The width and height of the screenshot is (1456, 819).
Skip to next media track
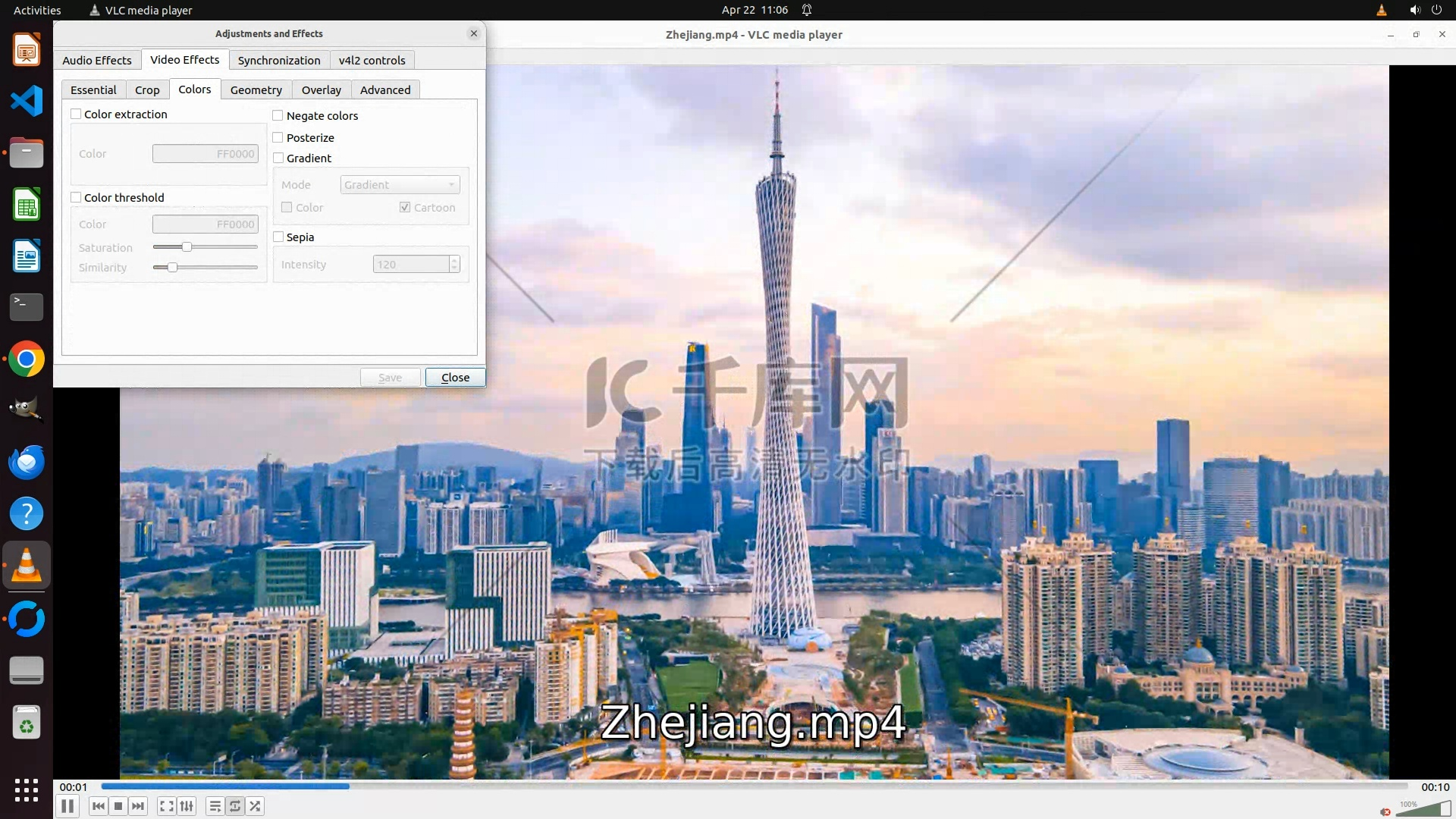pos(138,806)
